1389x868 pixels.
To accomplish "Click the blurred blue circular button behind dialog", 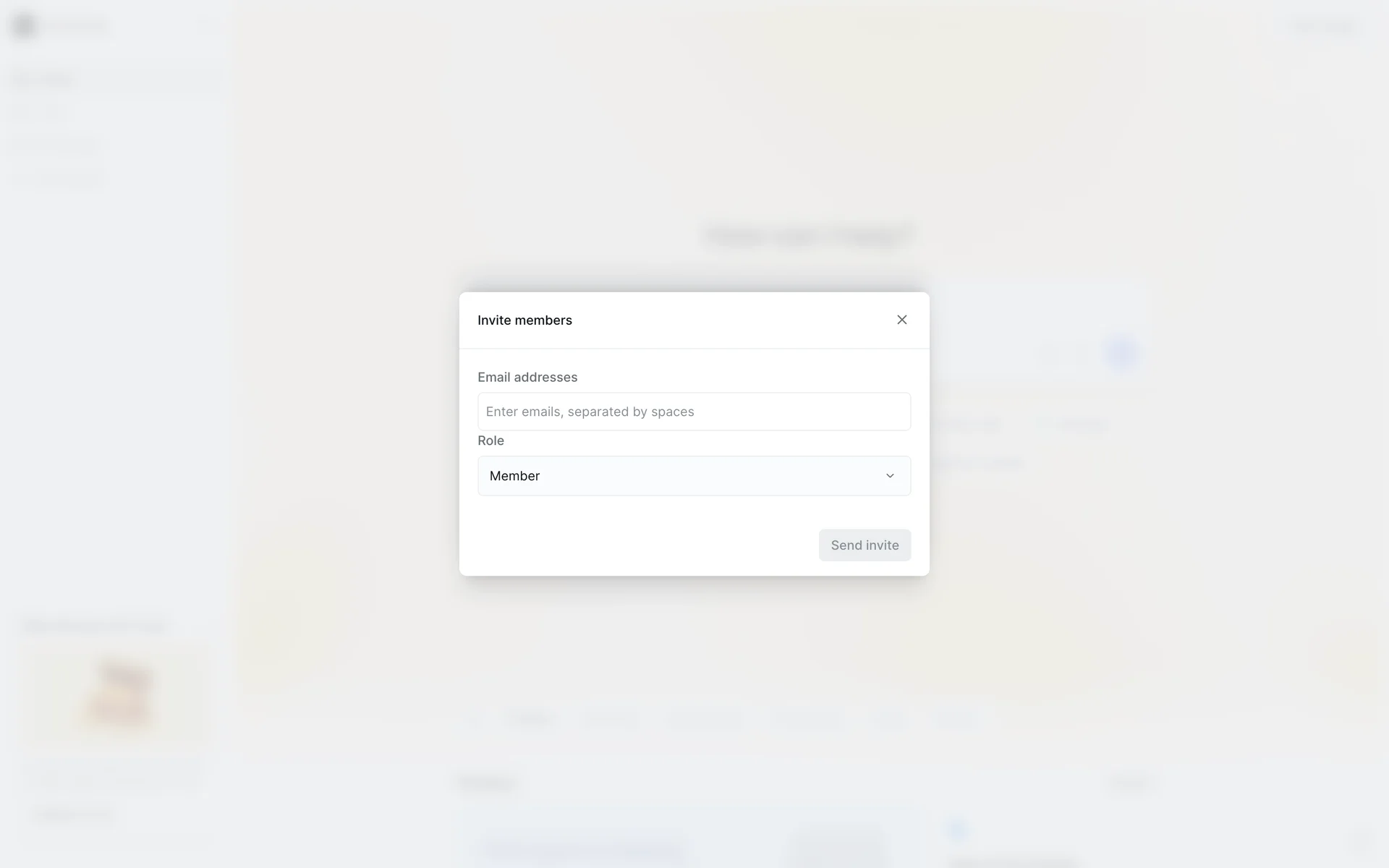I will (x=1122, y=354).
